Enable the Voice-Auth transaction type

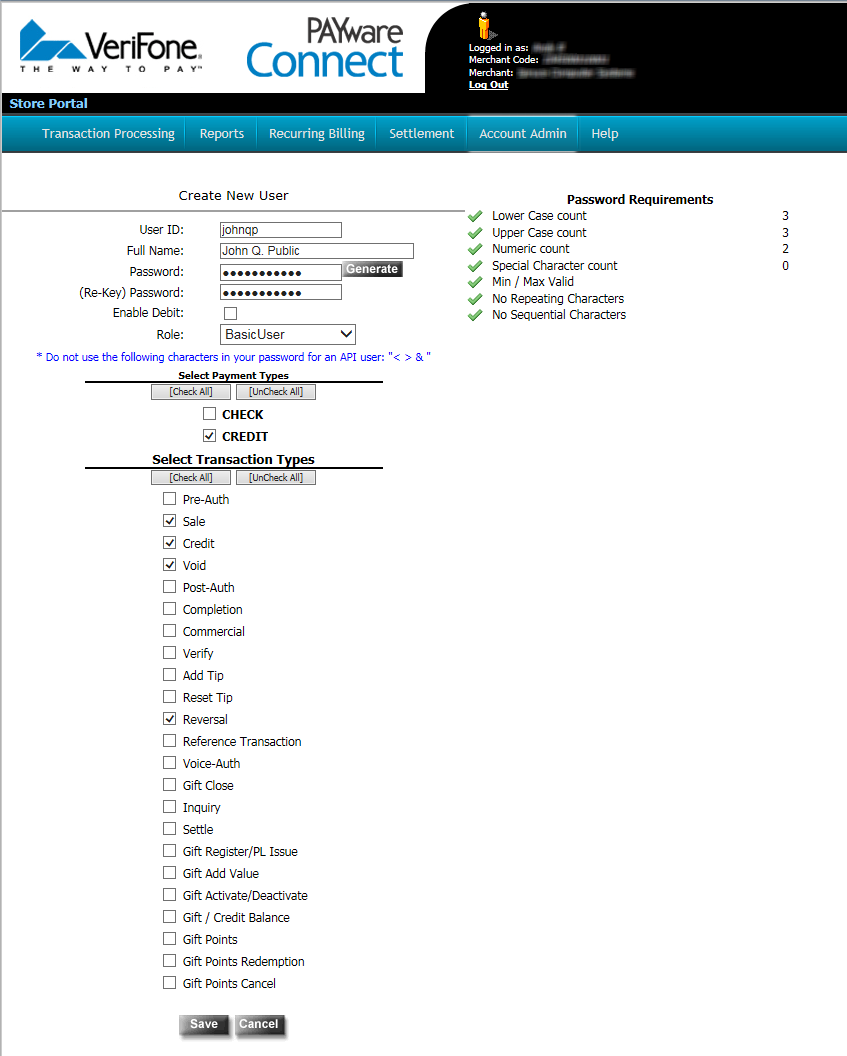[x=170, y=763]
